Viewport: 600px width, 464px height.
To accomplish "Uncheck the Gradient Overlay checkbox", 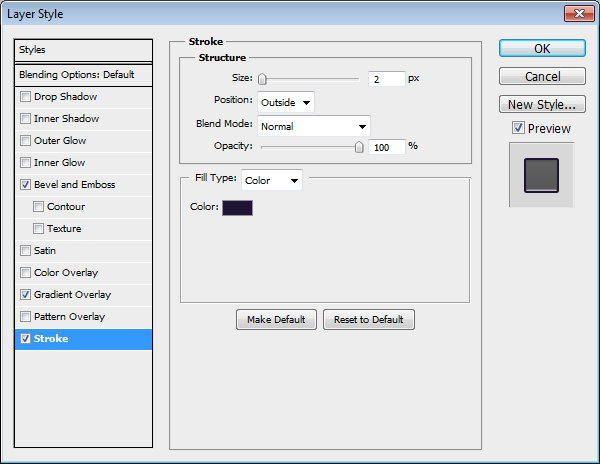I will (x=25, y=295).
